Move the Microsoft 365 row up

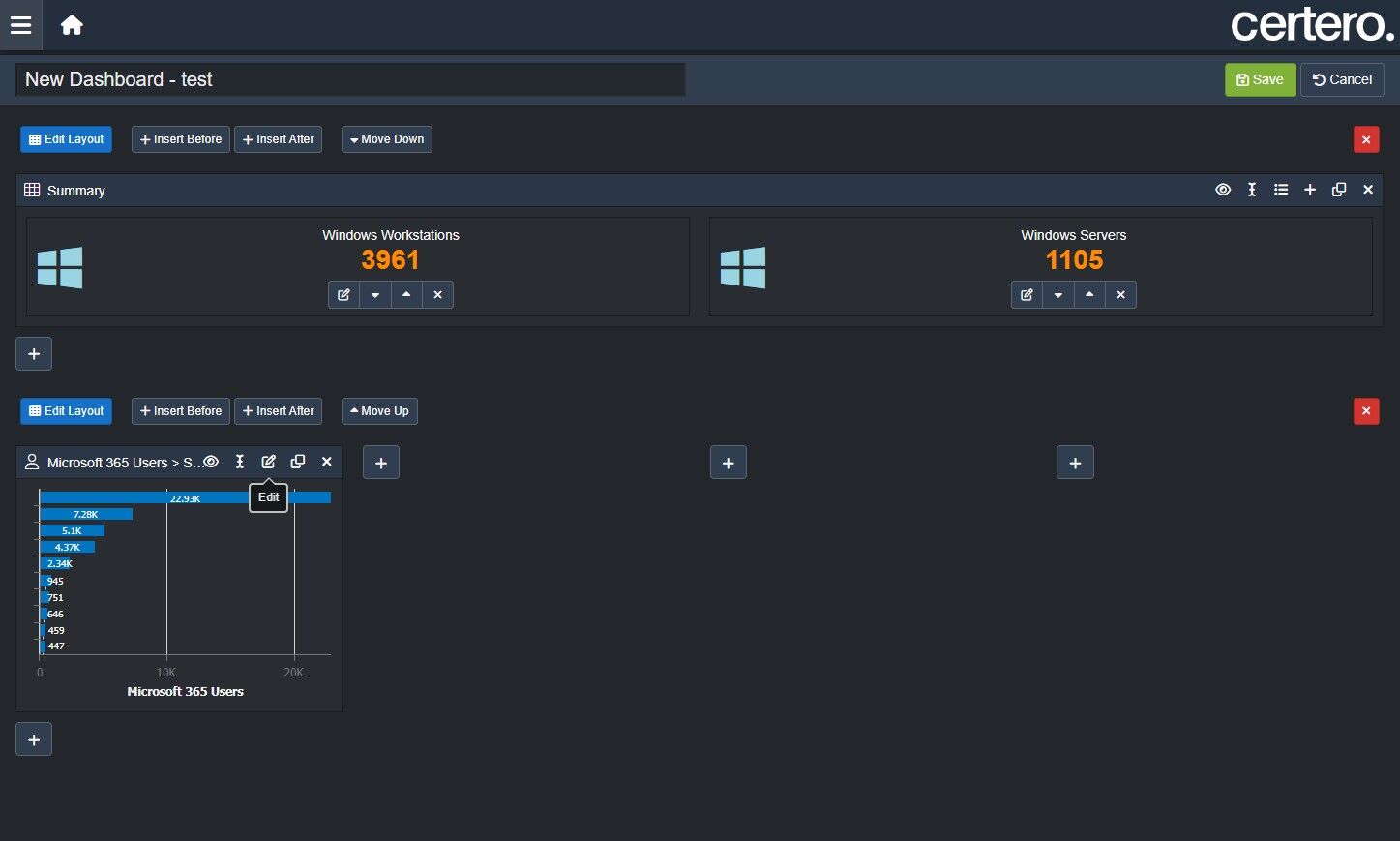point(379,411)
